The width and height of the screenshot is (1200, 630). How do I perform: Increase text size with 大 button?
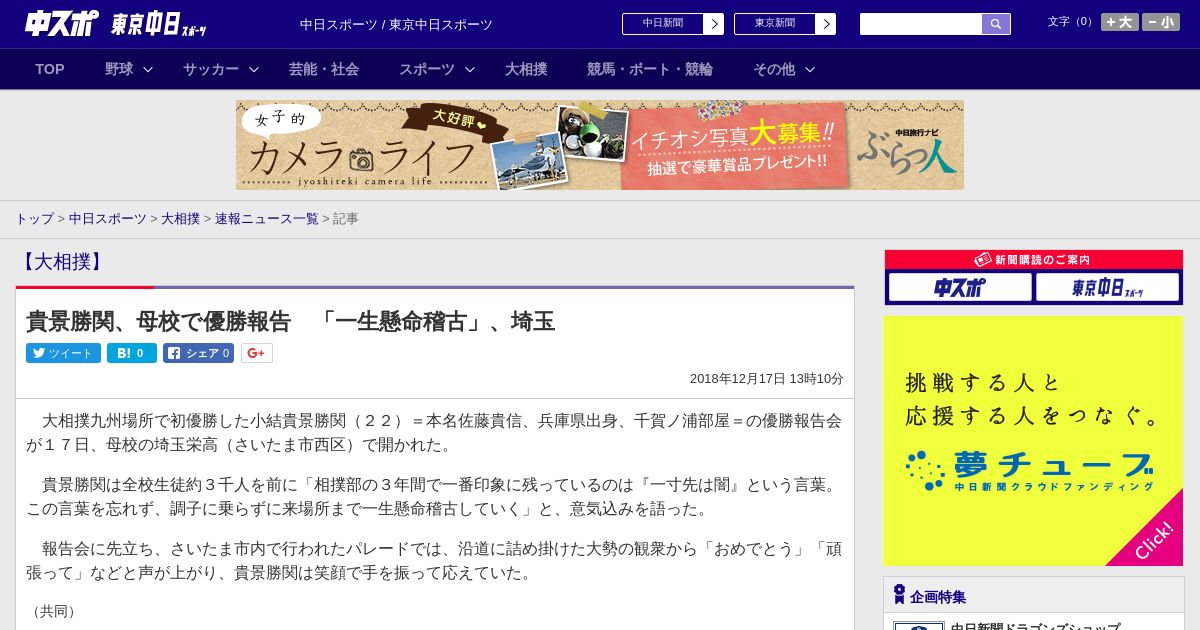[x=1120, y=22]
